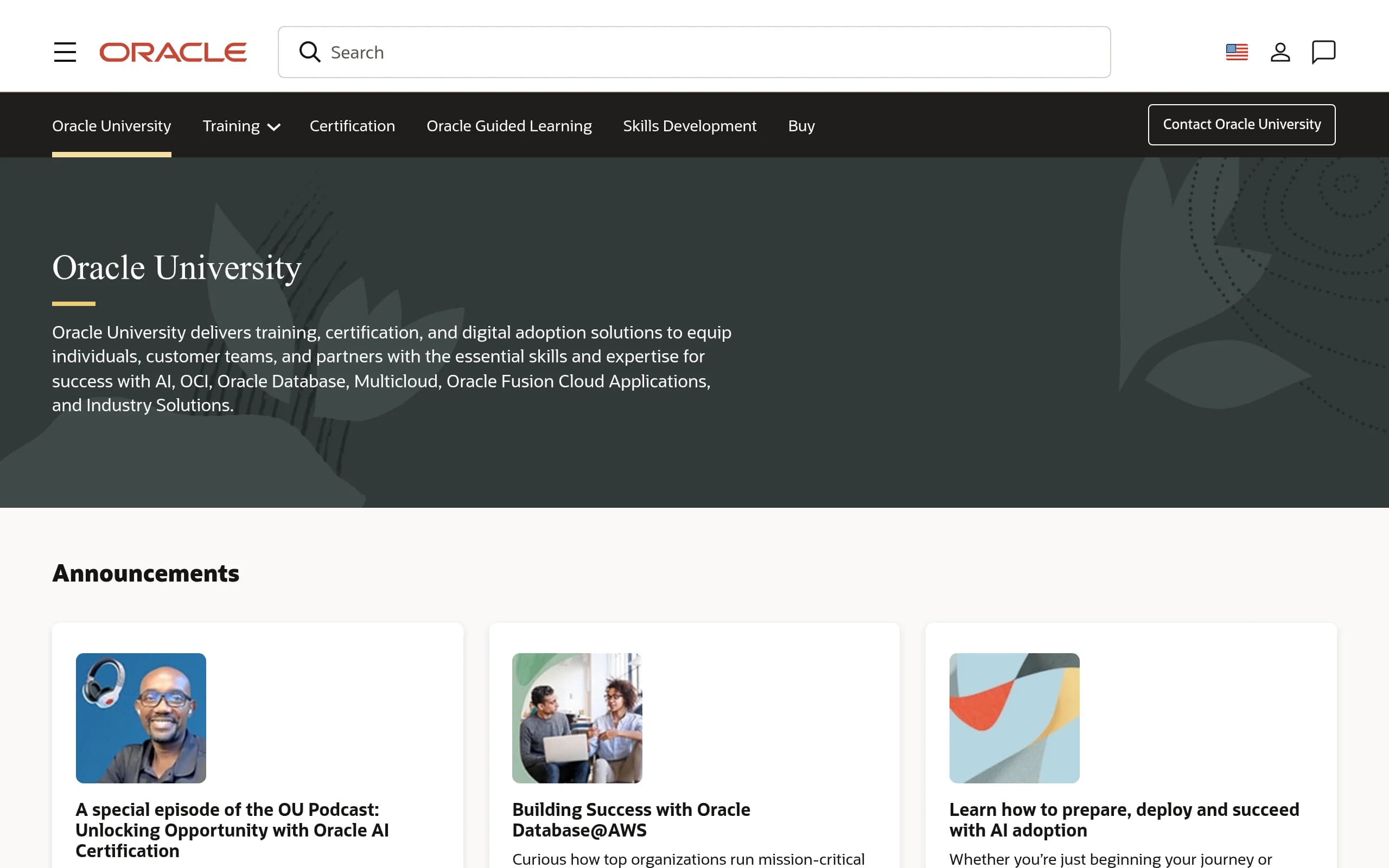Click the Oracle logo
Image resolution: width=1389 pixels, height=868 pixels.
click(x=173, y=52)
